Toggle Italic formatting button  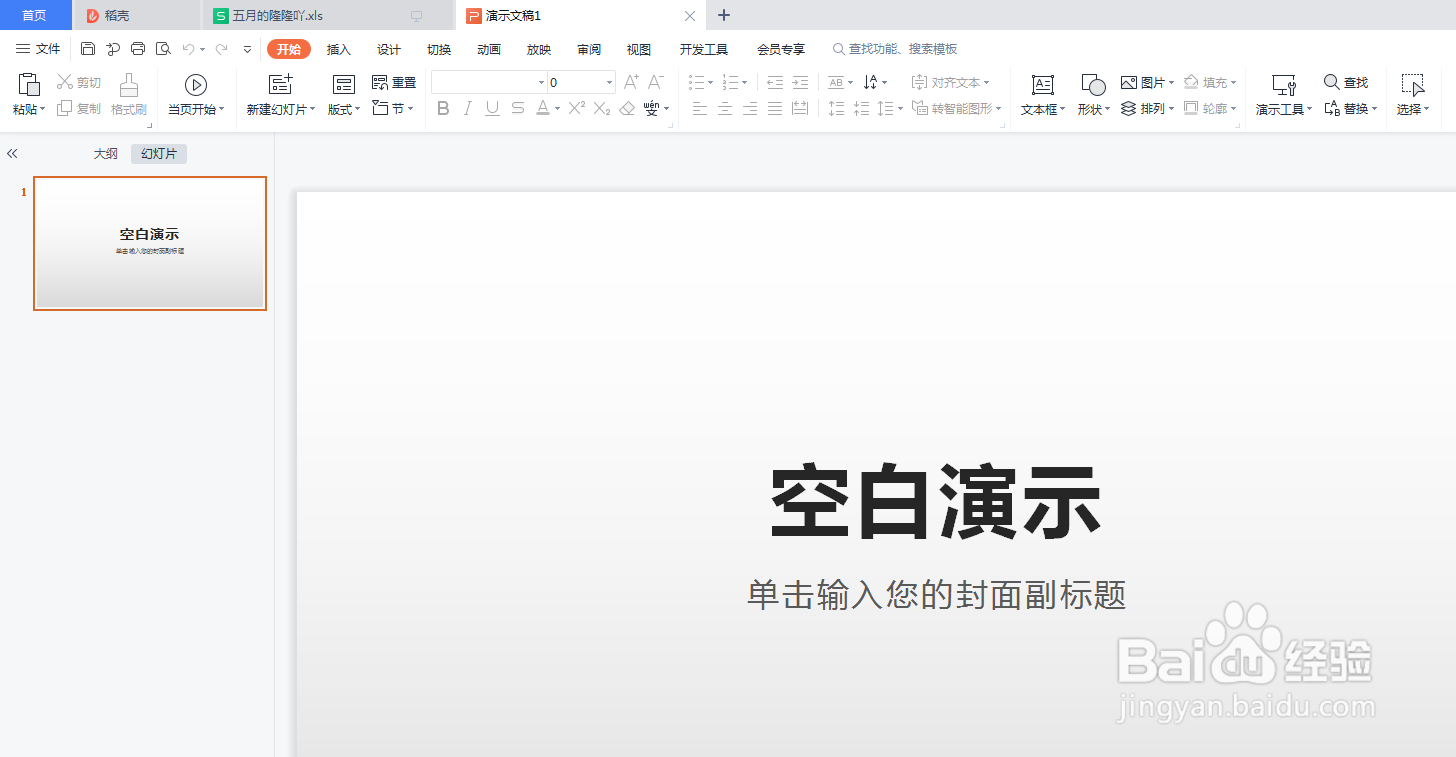(467, 108)
